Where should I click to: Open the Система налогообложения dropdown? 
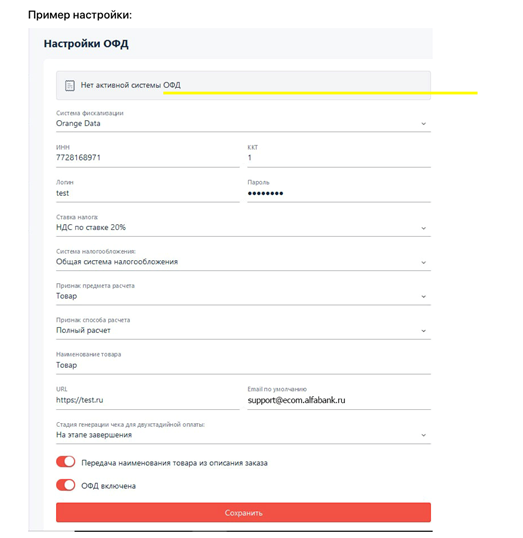click(x=243, y=259)
